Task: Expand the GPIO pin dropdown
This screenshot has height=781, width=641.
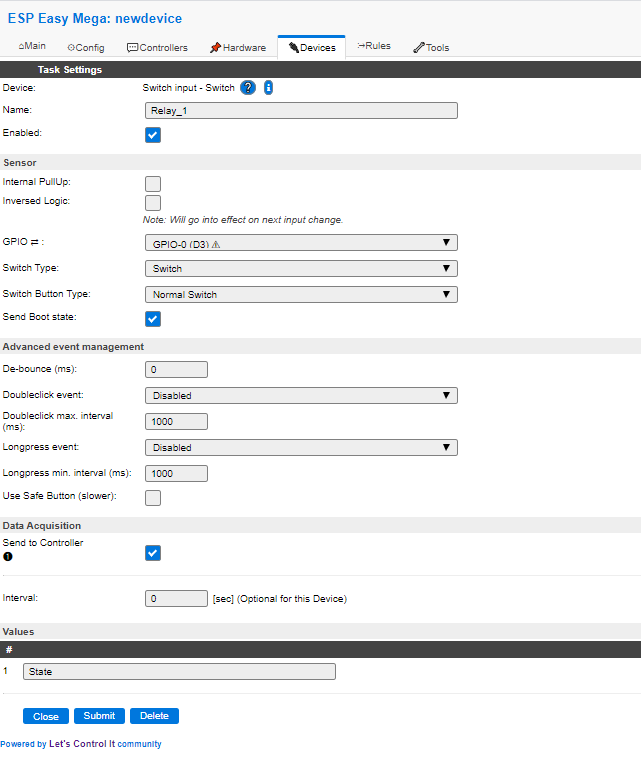Action: (301, 243)
